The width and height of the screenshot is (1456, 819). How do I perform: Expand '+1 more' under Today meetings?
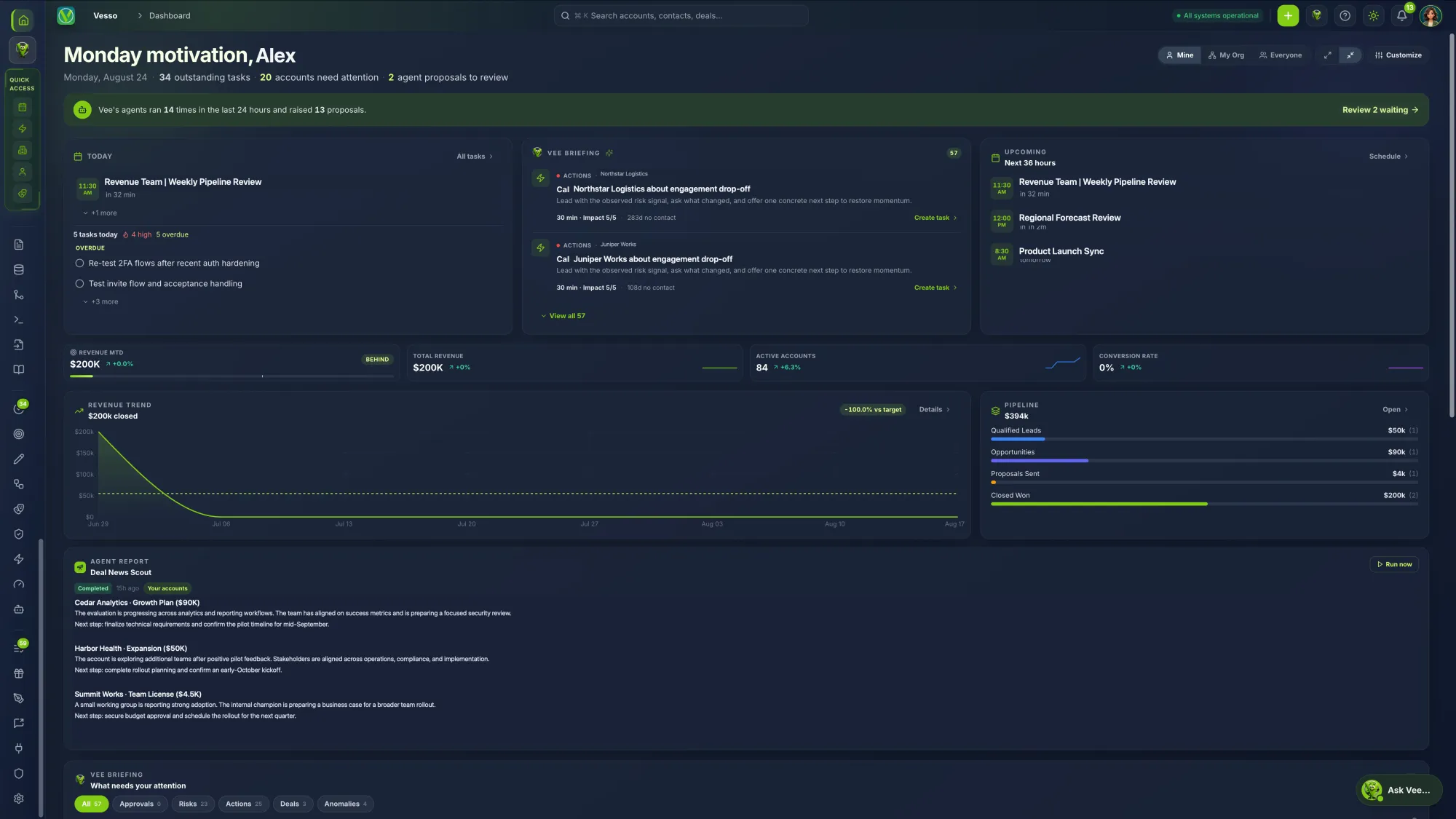point(100,213)
